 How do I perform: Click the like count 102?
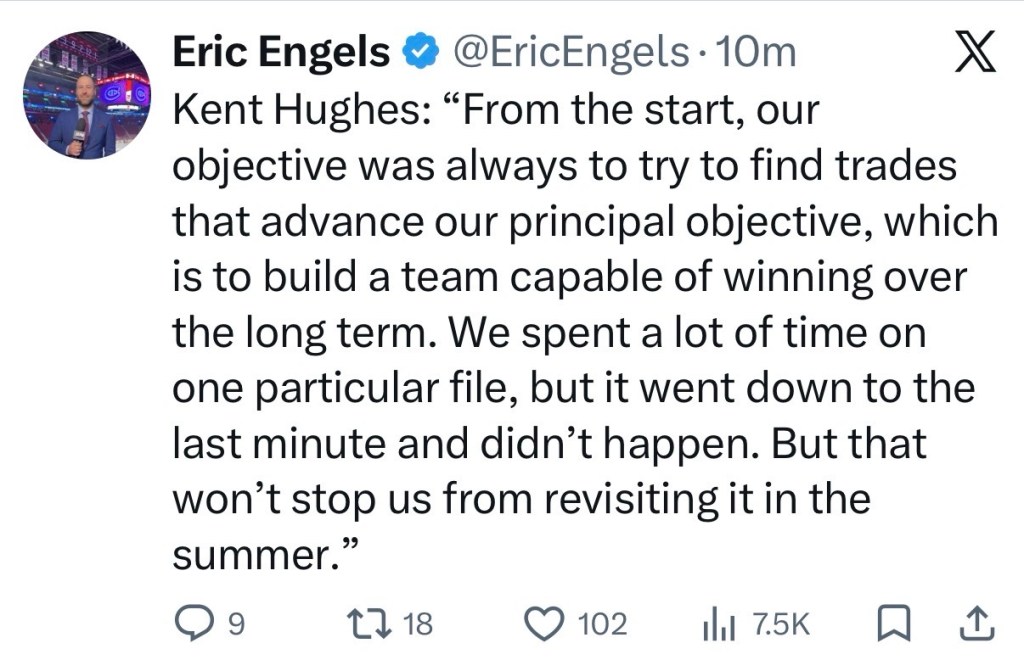coord(602,626)
